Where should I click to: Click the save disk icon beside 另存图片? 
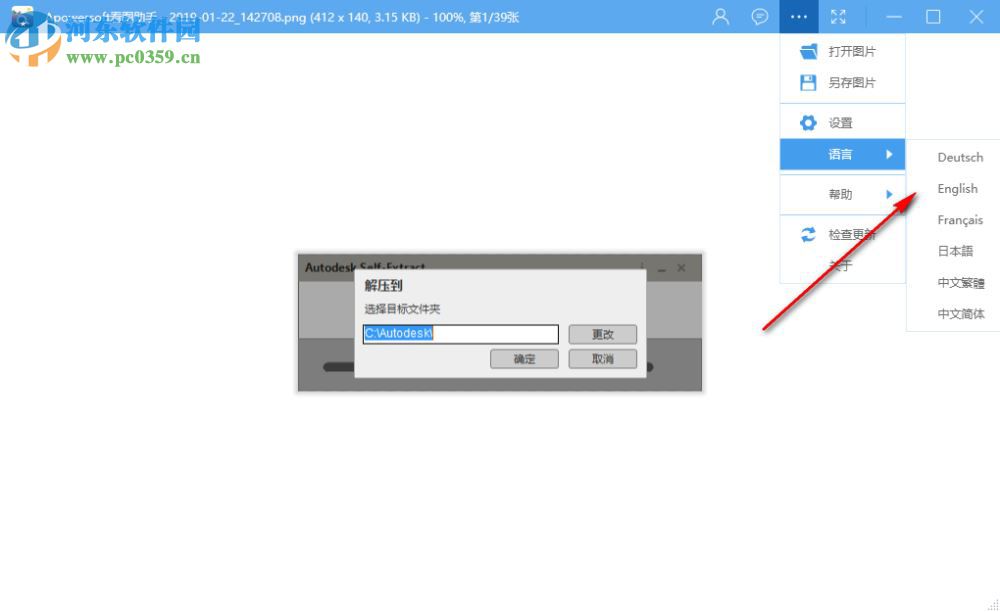coord(808,83)
